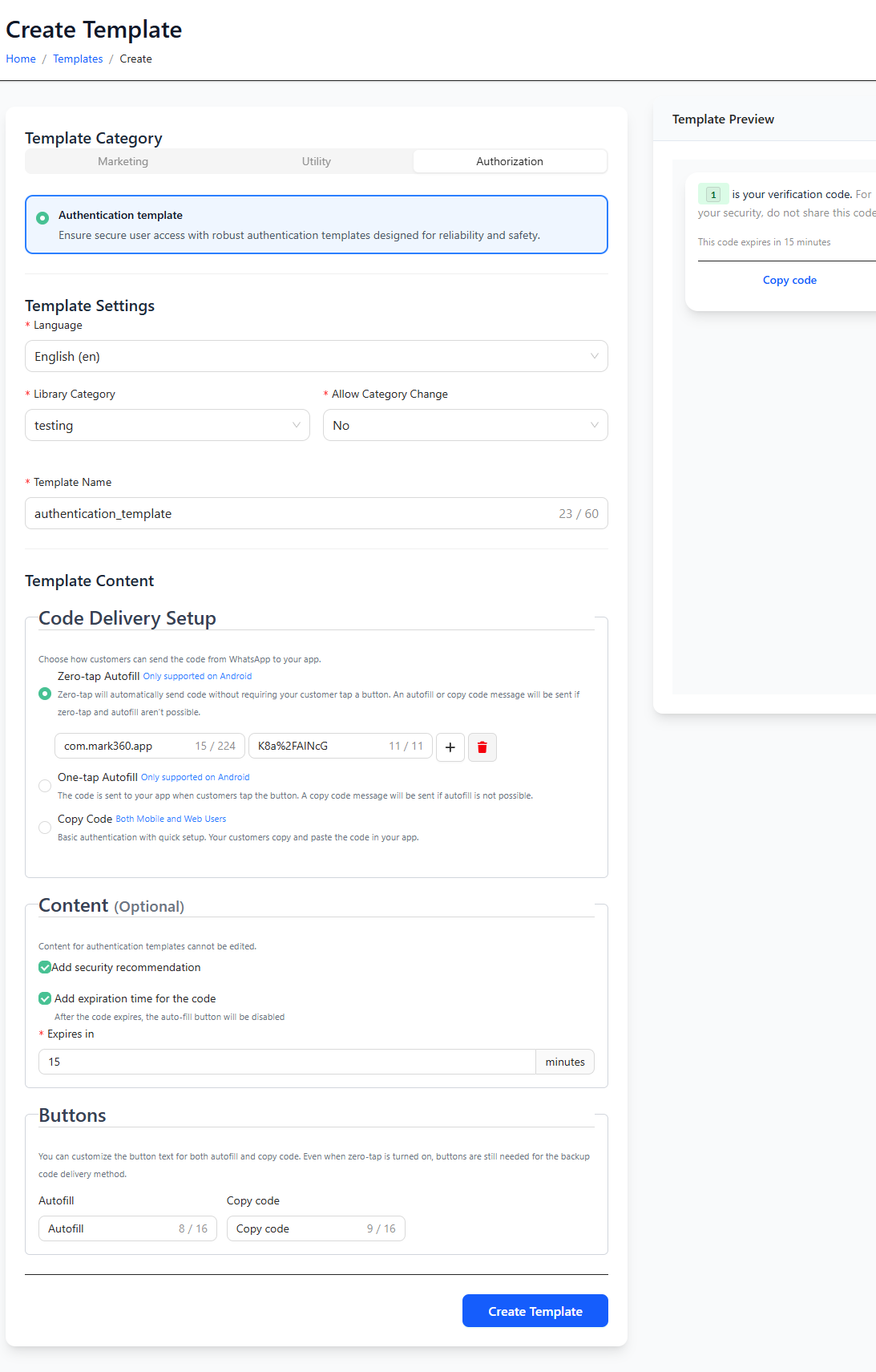The height and width of the screenshot is (1372, 876).
Task: Uncheck Add security recommendation checkbox
Action: coord(45,967)
